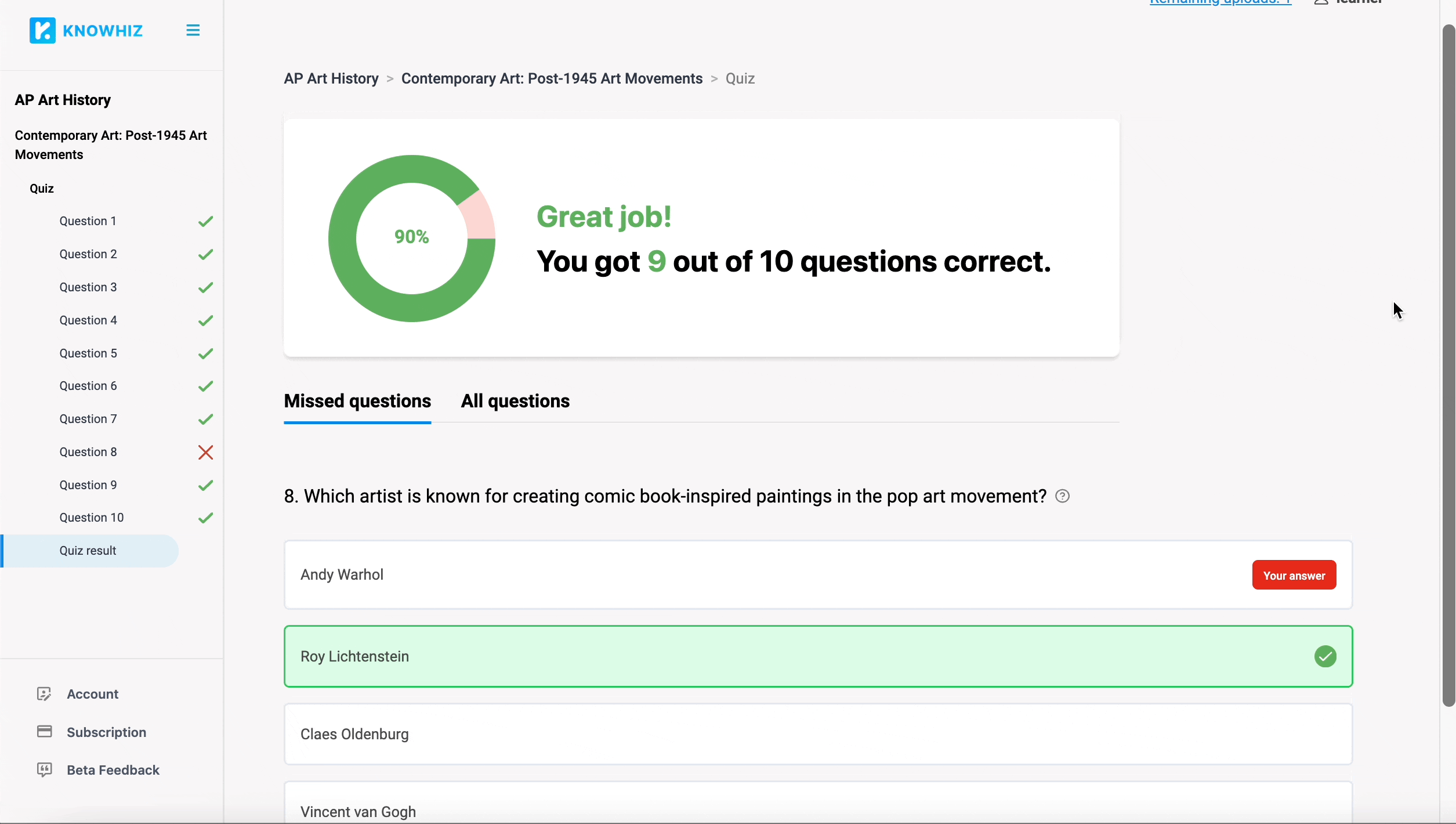1456x824 pixels.
Task: Expand the AP Art History course item
Action: (63, 100)
